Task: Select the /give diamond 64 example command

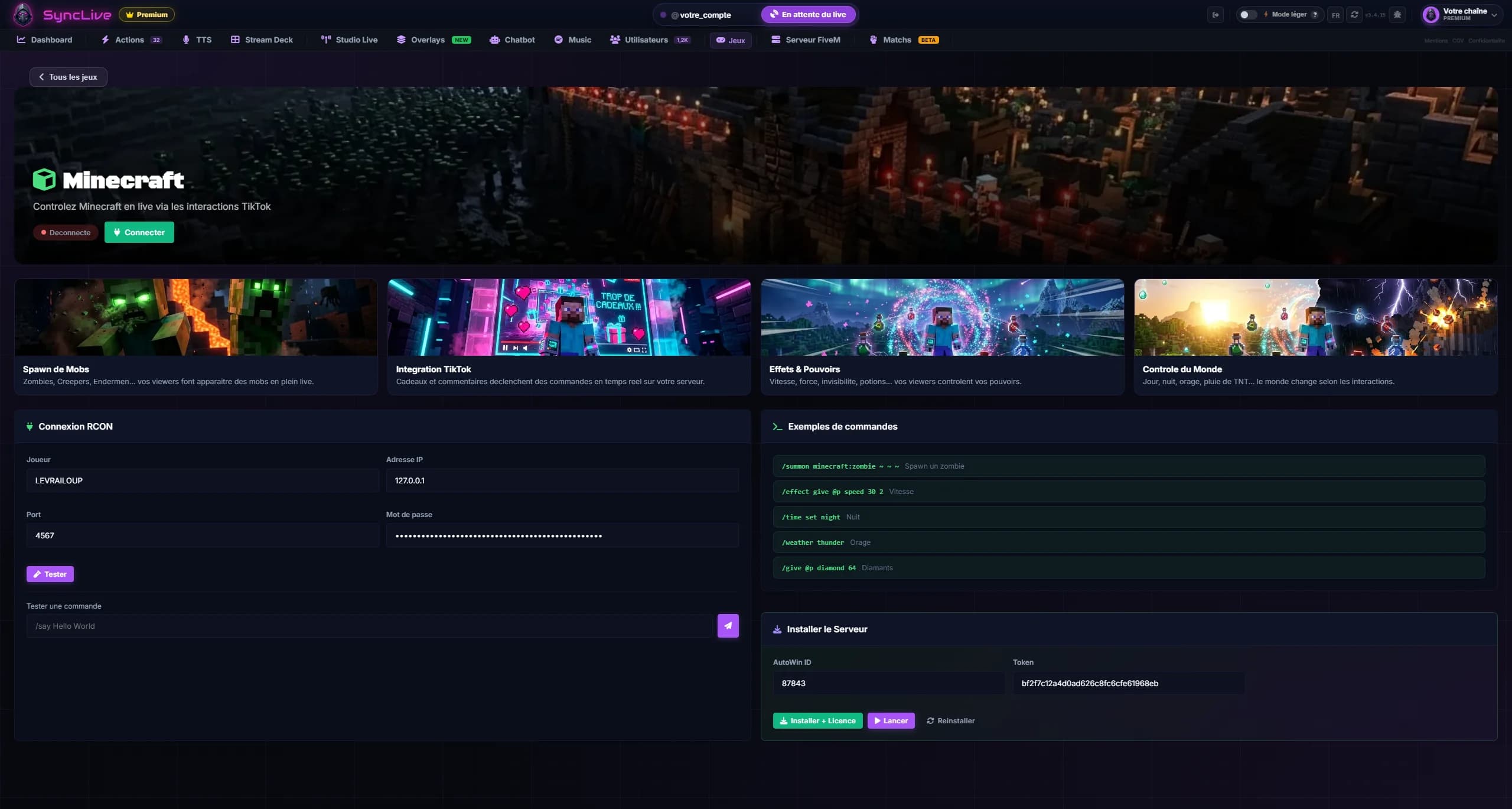Action: (x=1129, y=568)
